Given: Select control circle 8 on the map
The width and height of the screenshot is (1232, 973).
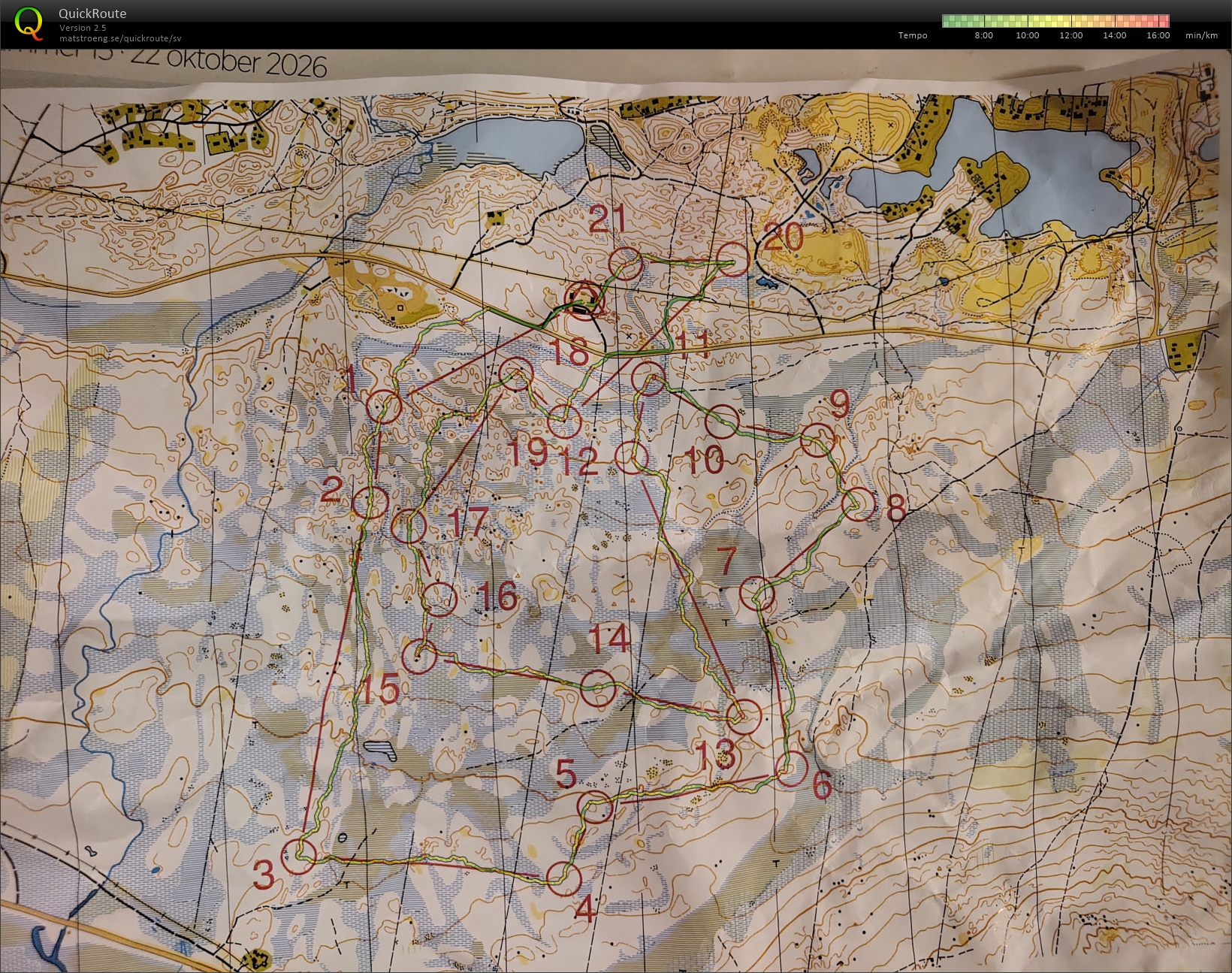Looking at the screenshot, I should click(859, 504).
